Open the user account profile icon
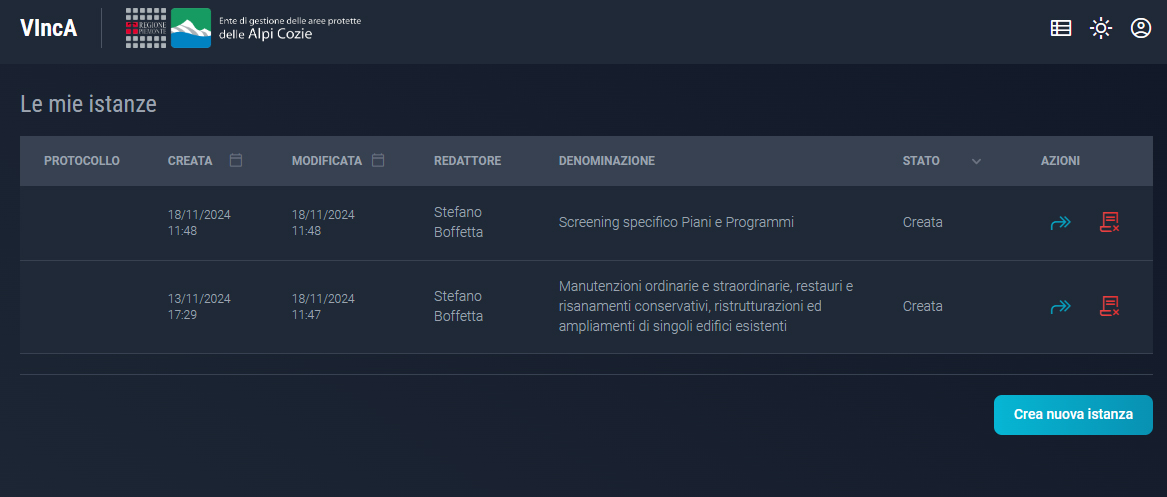Viewport: 1167px width, 497px height. [1141, 28]
